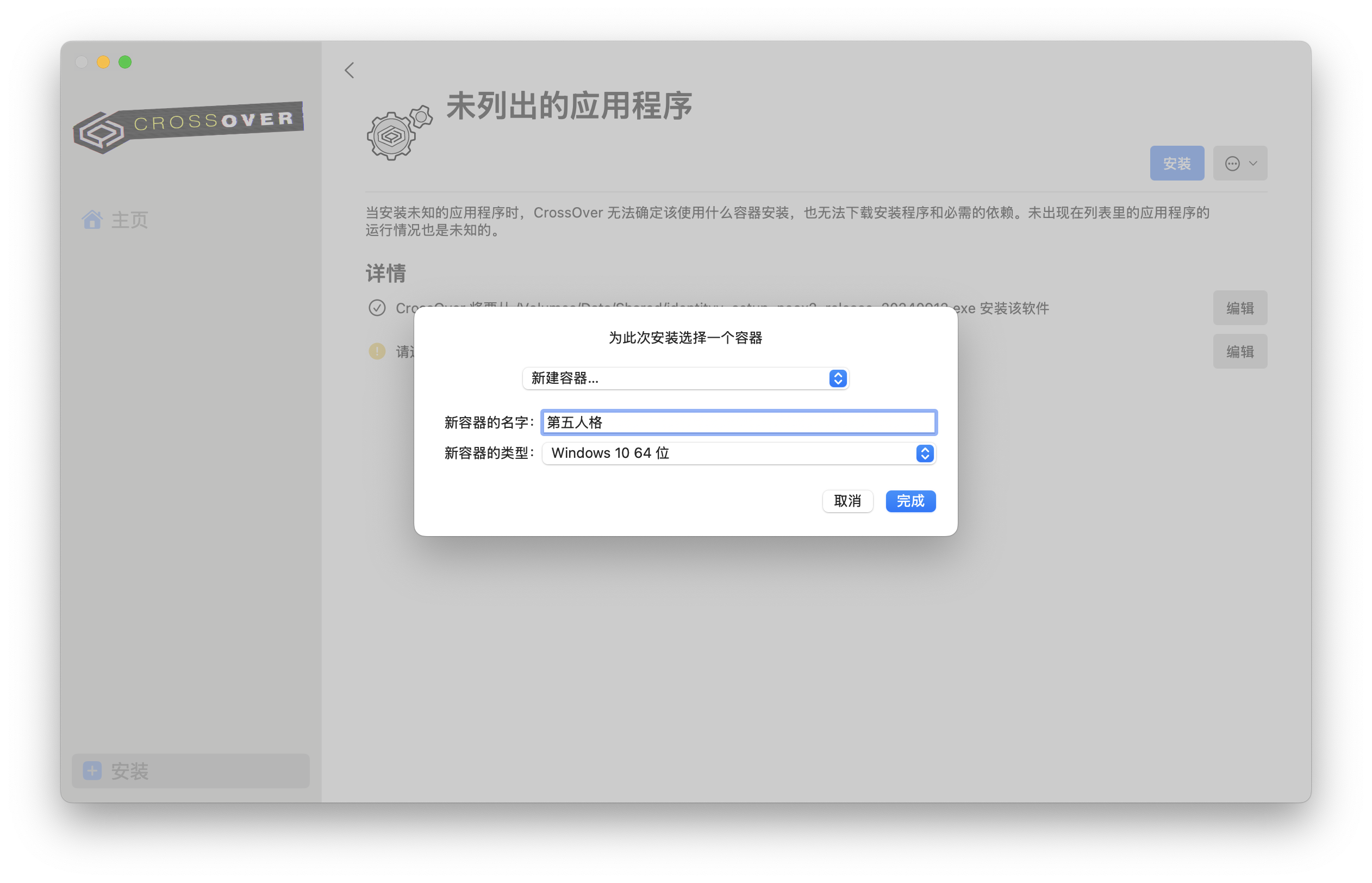Open the Windows 10 64 位 type dropdown

click(739, 453)
